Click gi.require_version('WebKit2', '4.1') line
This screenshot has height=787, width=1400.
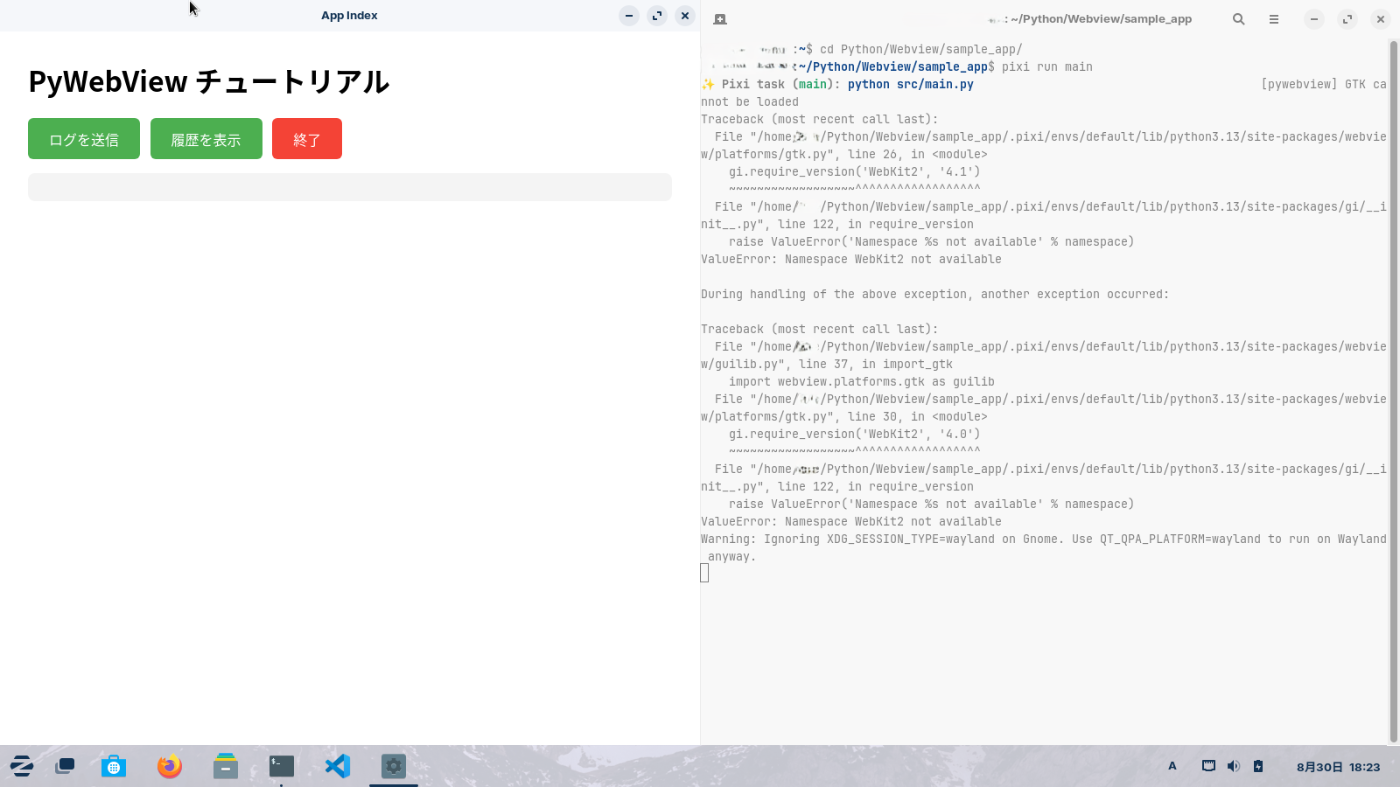coord(855,172)
